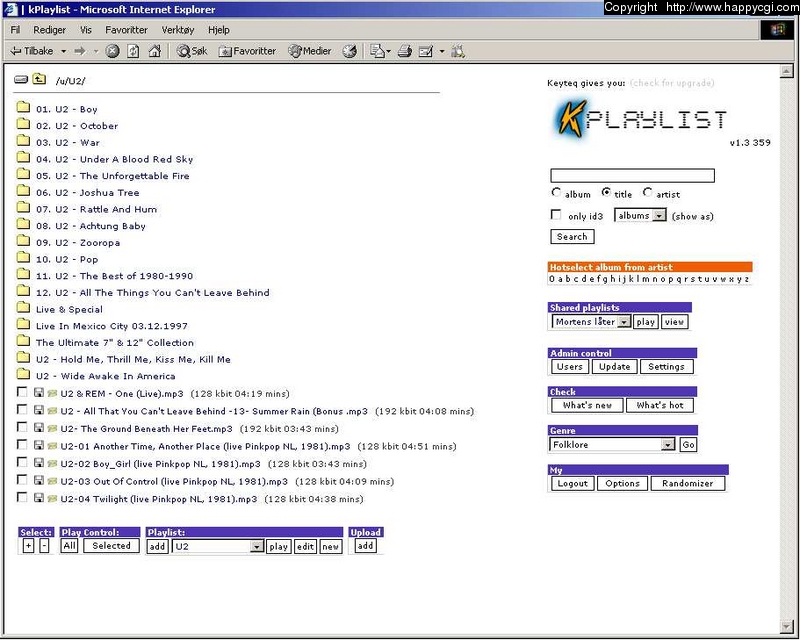The image size is (800, 640).
Task: Open the Vis menu
Action: (86, 30)
